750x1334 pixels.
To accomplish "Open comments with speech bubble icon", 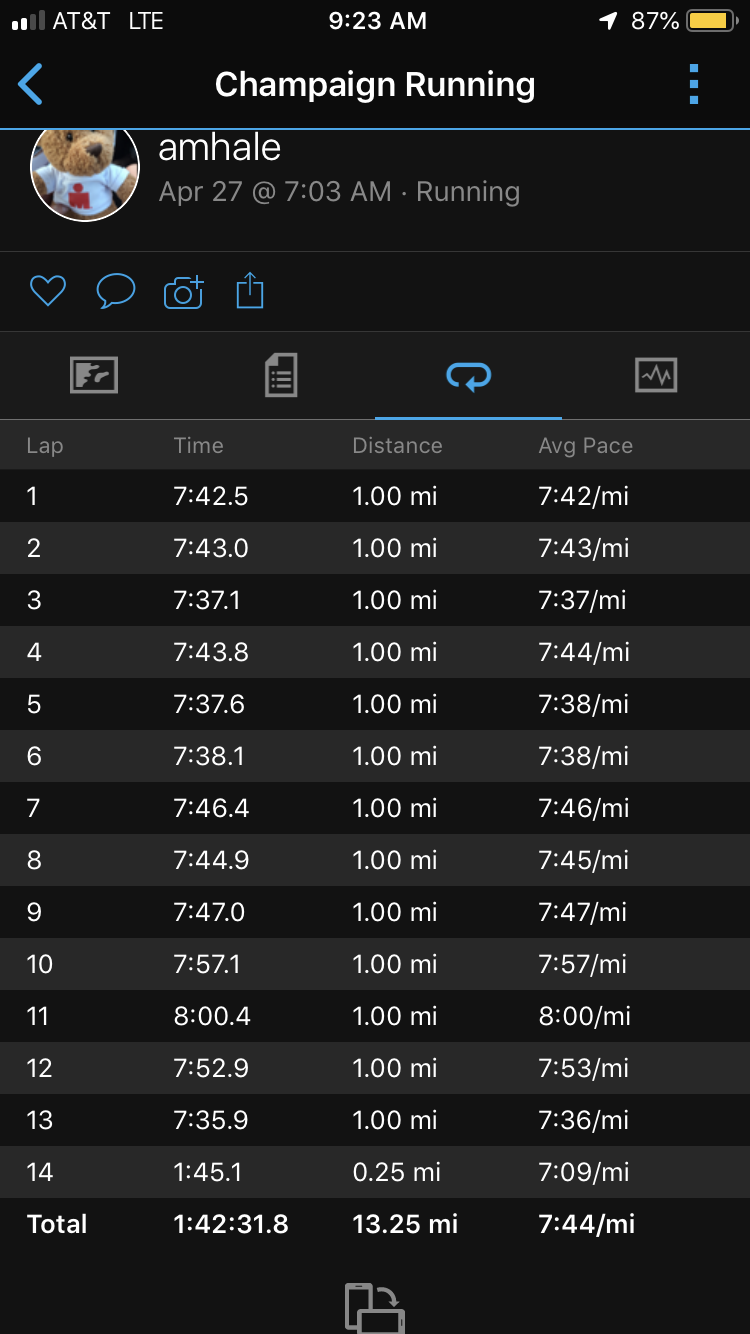I will point(115,291).
